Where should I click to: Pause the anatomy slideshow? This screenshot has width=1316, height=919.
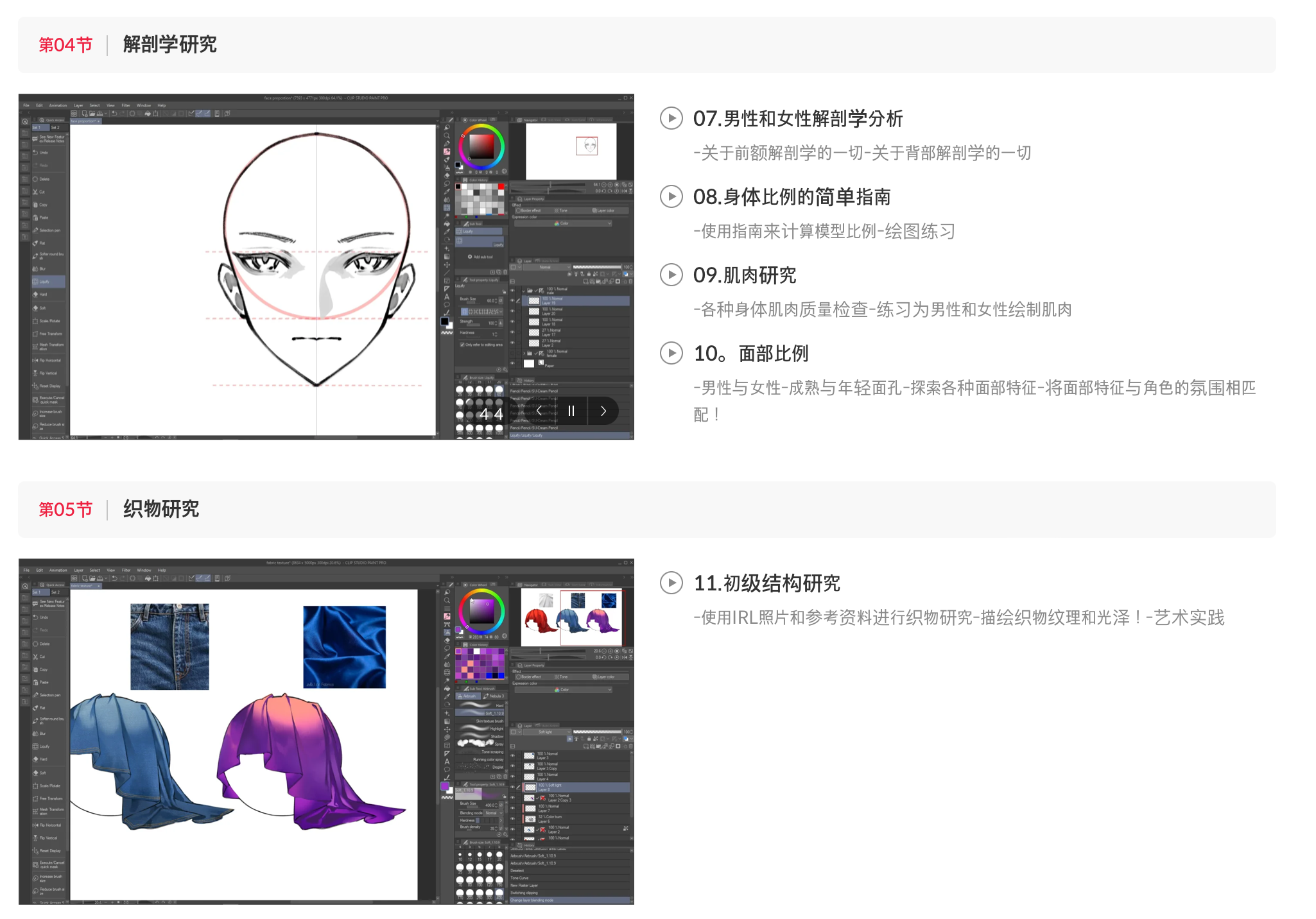pos(571,411)
